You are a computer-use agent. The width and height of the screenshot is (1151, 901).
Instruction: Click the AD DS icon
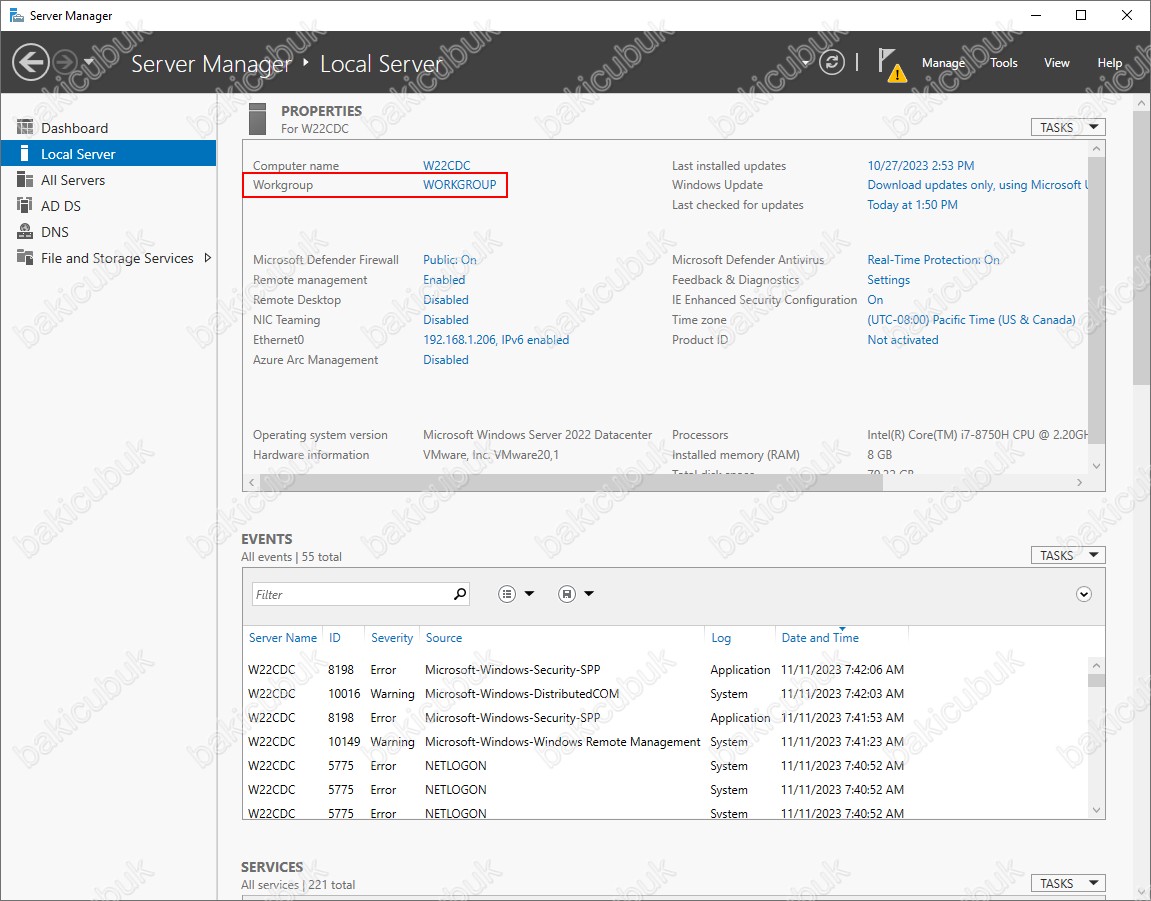tap(25, 206)
